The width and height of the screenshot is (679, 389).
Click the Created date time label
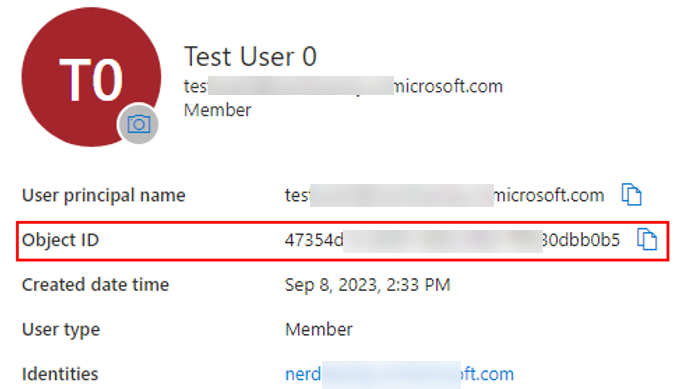pyautogui.click(x=95, y=285)
